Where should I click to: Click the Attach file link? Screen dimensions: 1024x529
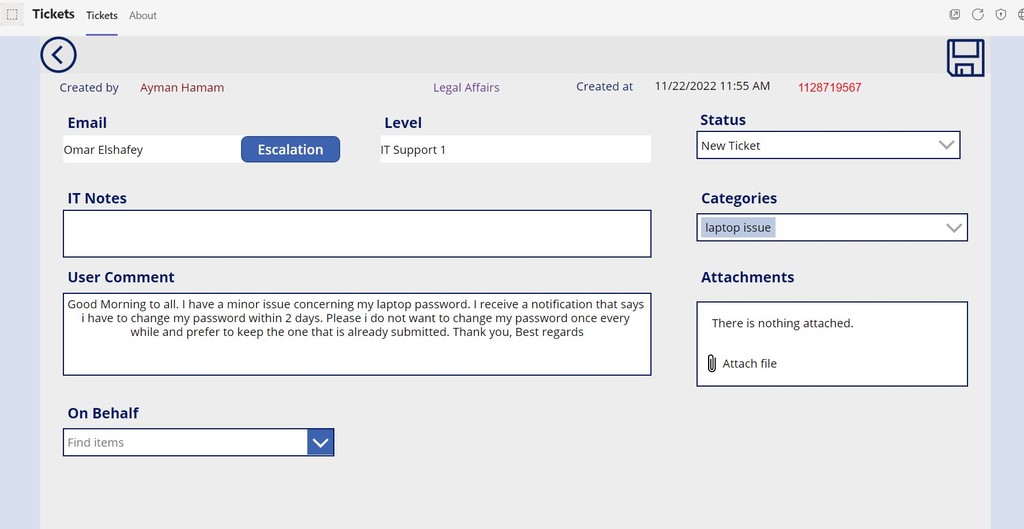coord(749,364)
